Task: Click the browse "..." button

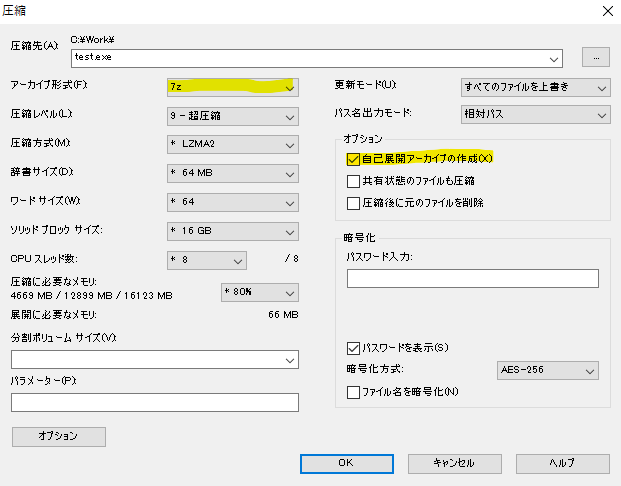Action: (x=596, y=57)
